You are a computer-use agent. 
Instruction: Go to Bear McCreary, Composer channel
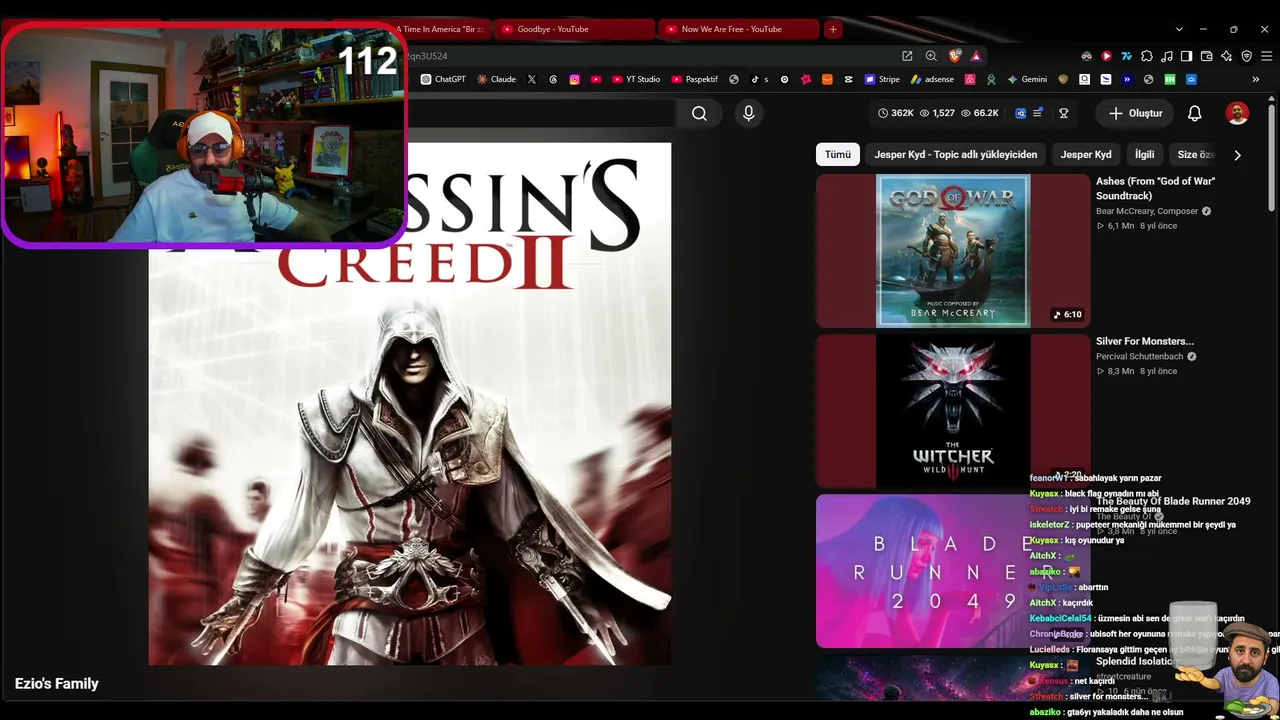click(1147, 211)
